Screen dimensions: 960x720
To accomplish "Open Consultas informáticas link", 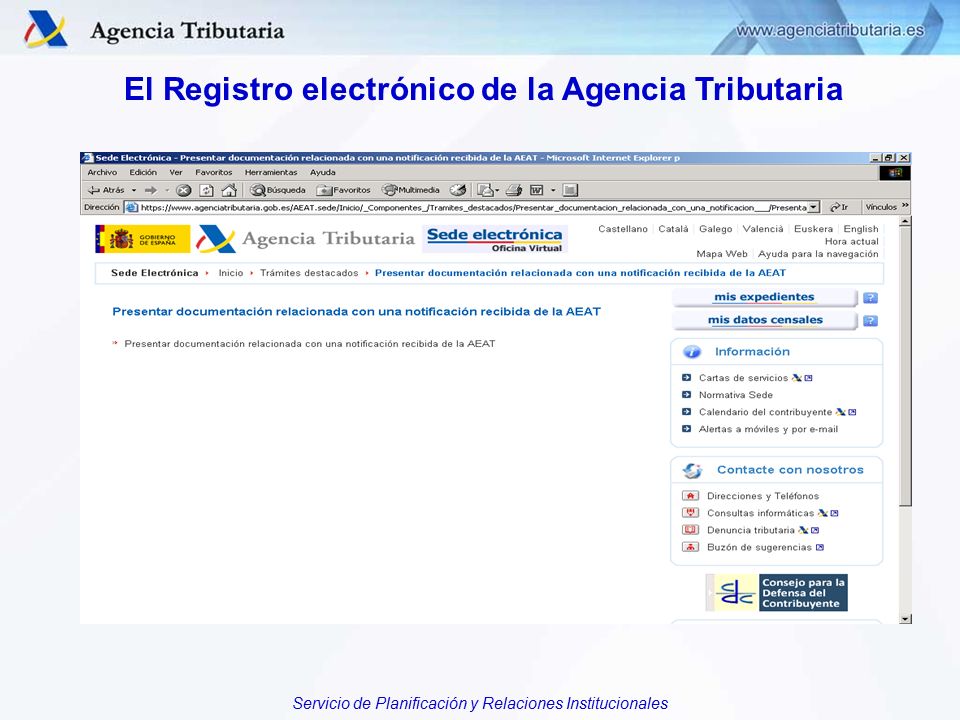I will 760,514.
